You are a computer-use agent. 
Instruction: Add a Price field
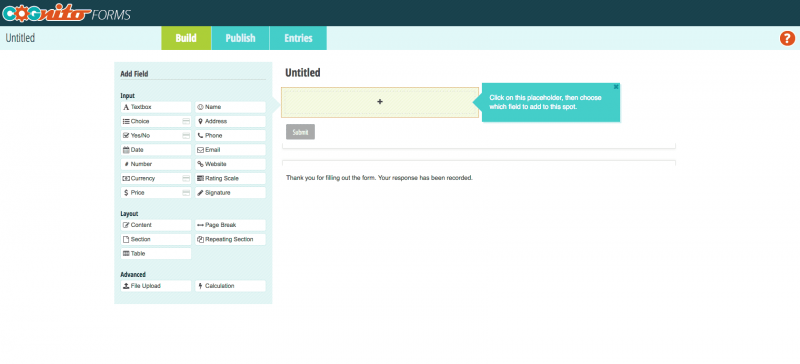156,193
